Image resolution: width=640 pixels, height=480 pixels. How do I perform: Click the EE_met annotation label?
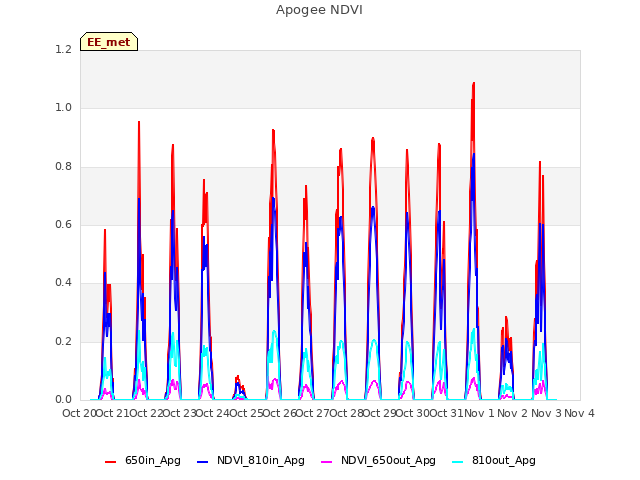click(109, 42)
